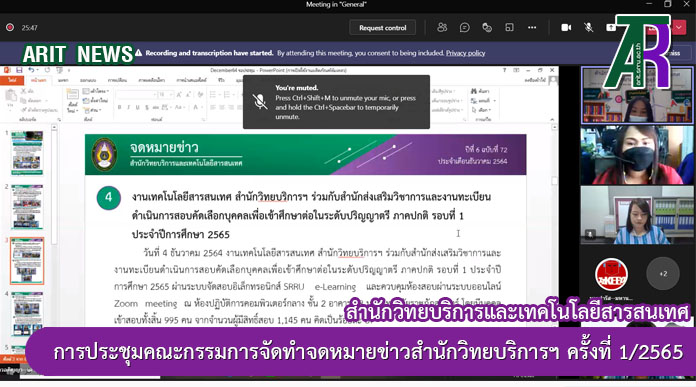Viewport: 696px width, 387px height.
Task: Toggle the camera in Teams
Action: coord(566,28)
